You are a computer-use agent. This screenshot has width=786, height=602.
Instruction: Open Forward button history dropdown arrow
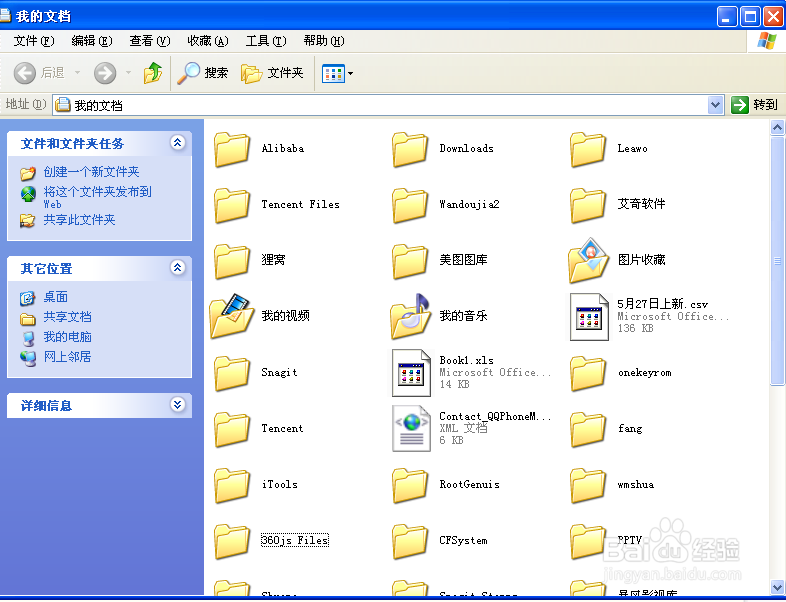(128, 73)
